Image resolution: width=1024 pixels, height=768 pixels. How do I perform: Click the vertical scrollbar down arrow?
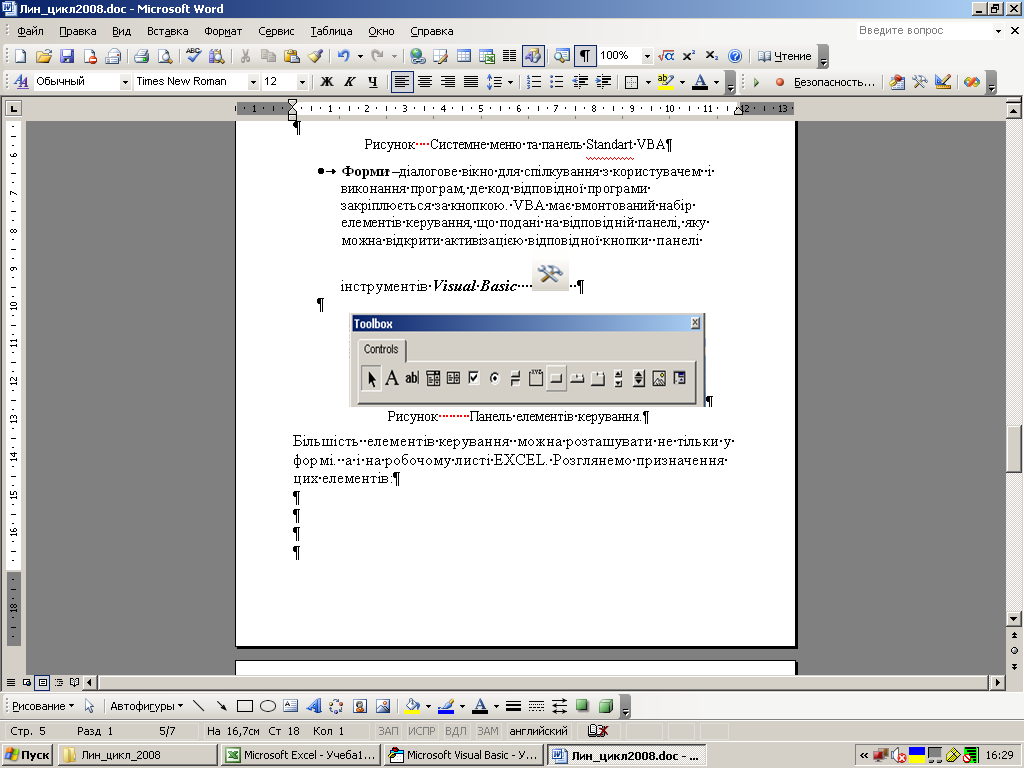1014,618
